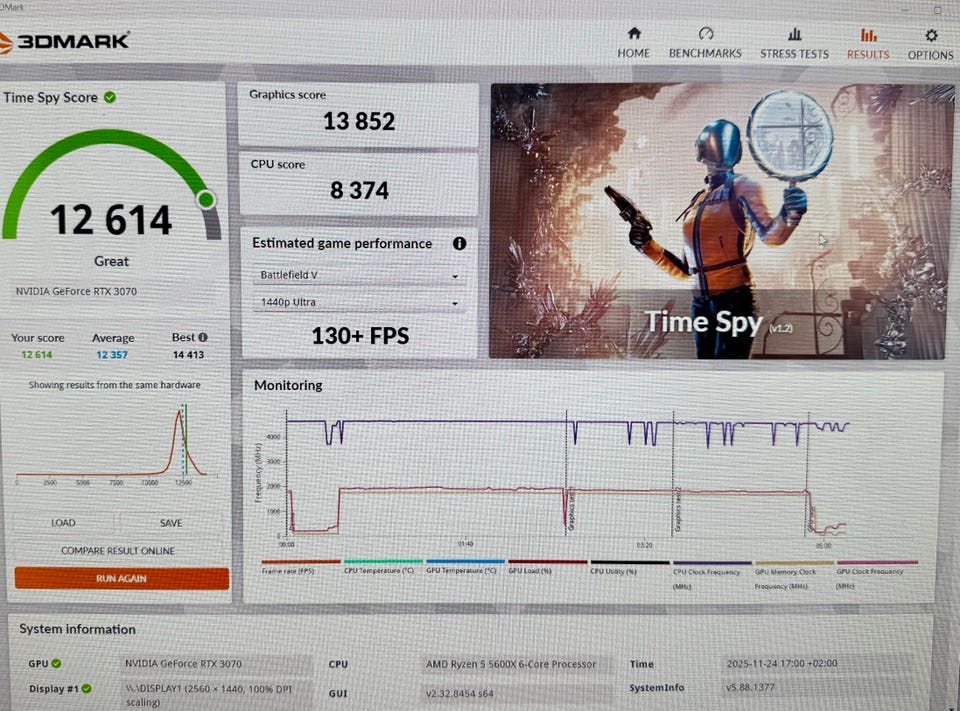Click COMPARE RESULT ONLINE button
Image resolution: width=960 pixels, height=711 pixels.
tap(118, 551)
